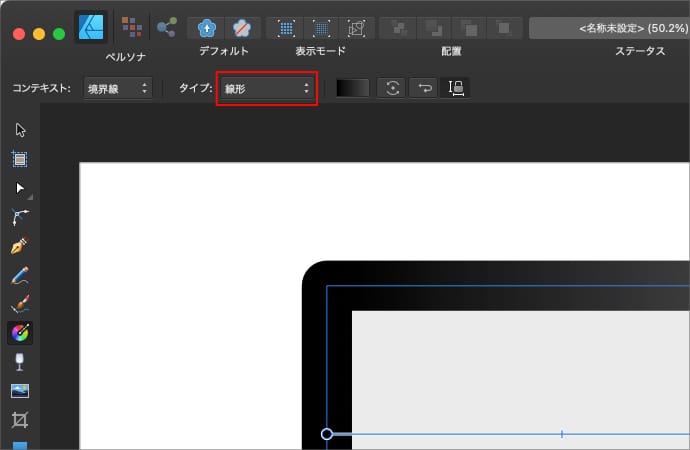Screen dimensions: 690x450
Task: Select the Pen tool
Action: (x=20, y=245)
